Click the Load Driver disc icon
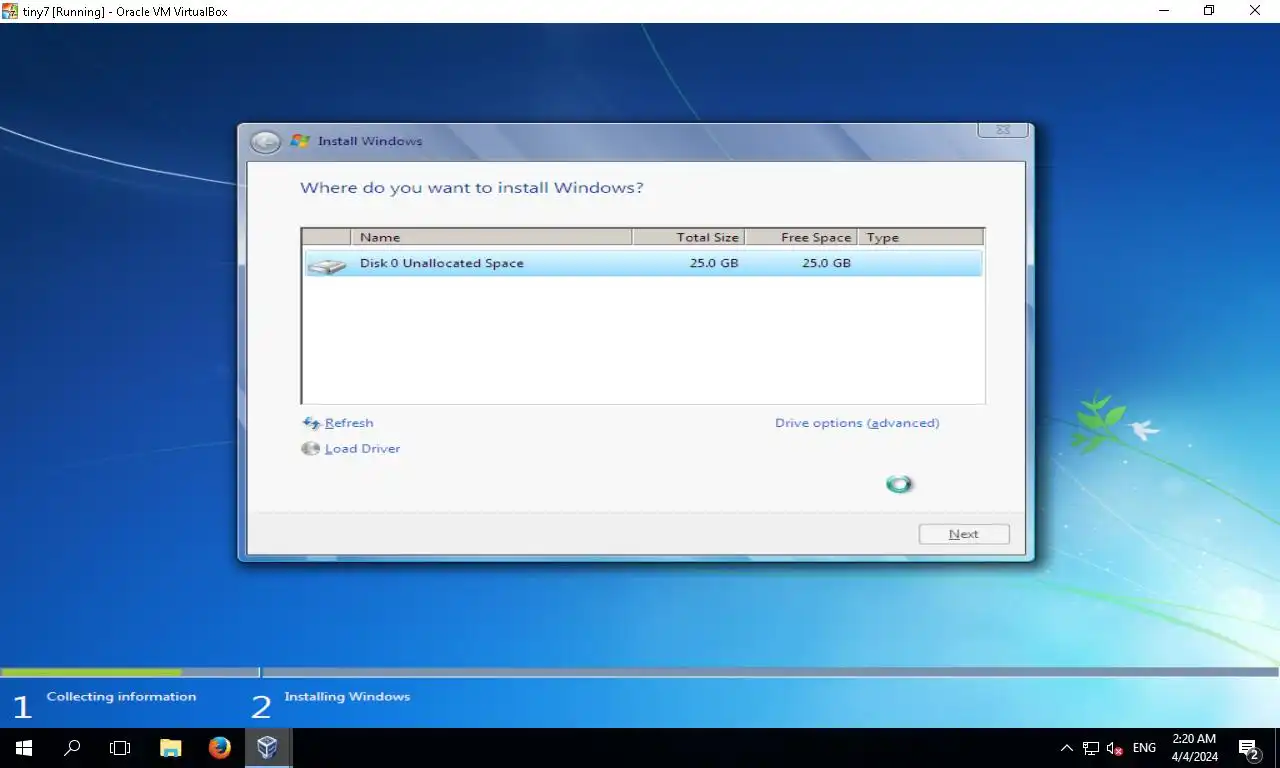 (311, 449)
